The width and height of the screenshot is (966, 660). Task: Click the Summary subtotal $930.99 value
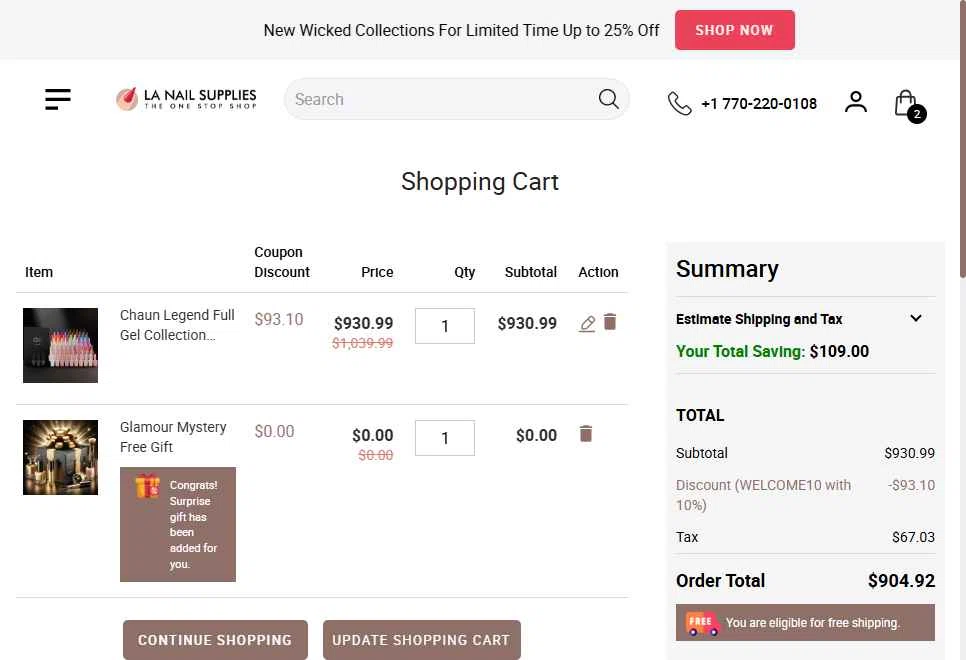909,454
